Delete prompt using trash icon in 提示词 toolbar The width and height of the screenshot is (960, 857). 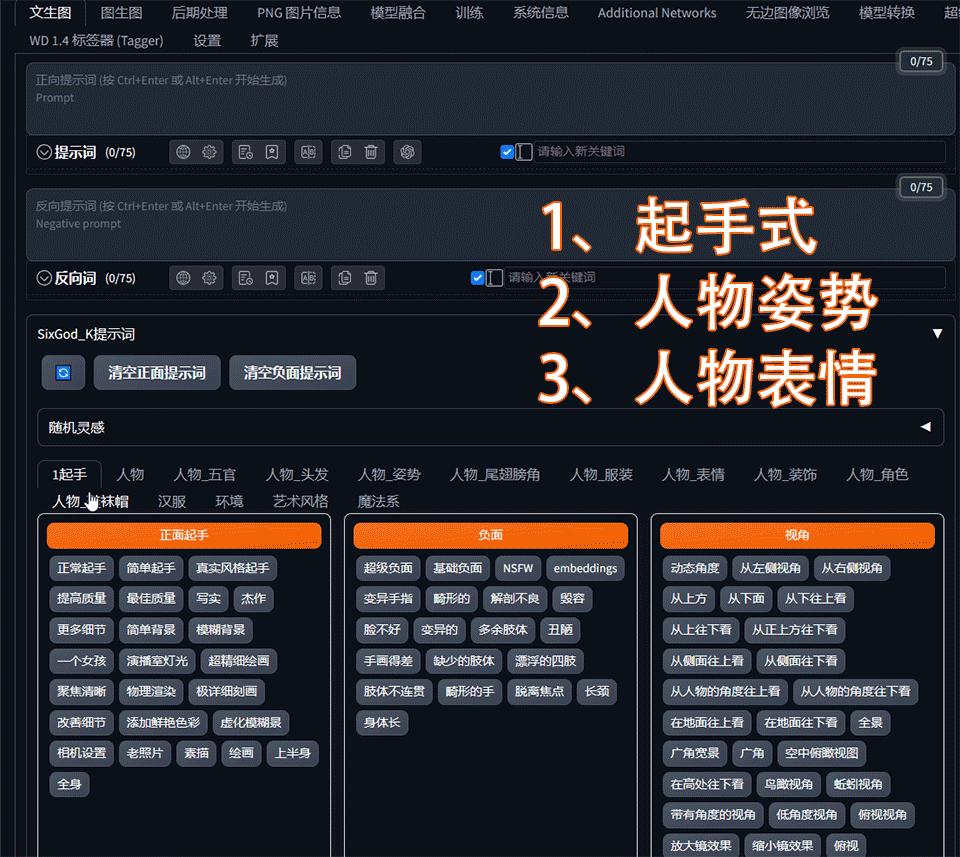(371, 152)
